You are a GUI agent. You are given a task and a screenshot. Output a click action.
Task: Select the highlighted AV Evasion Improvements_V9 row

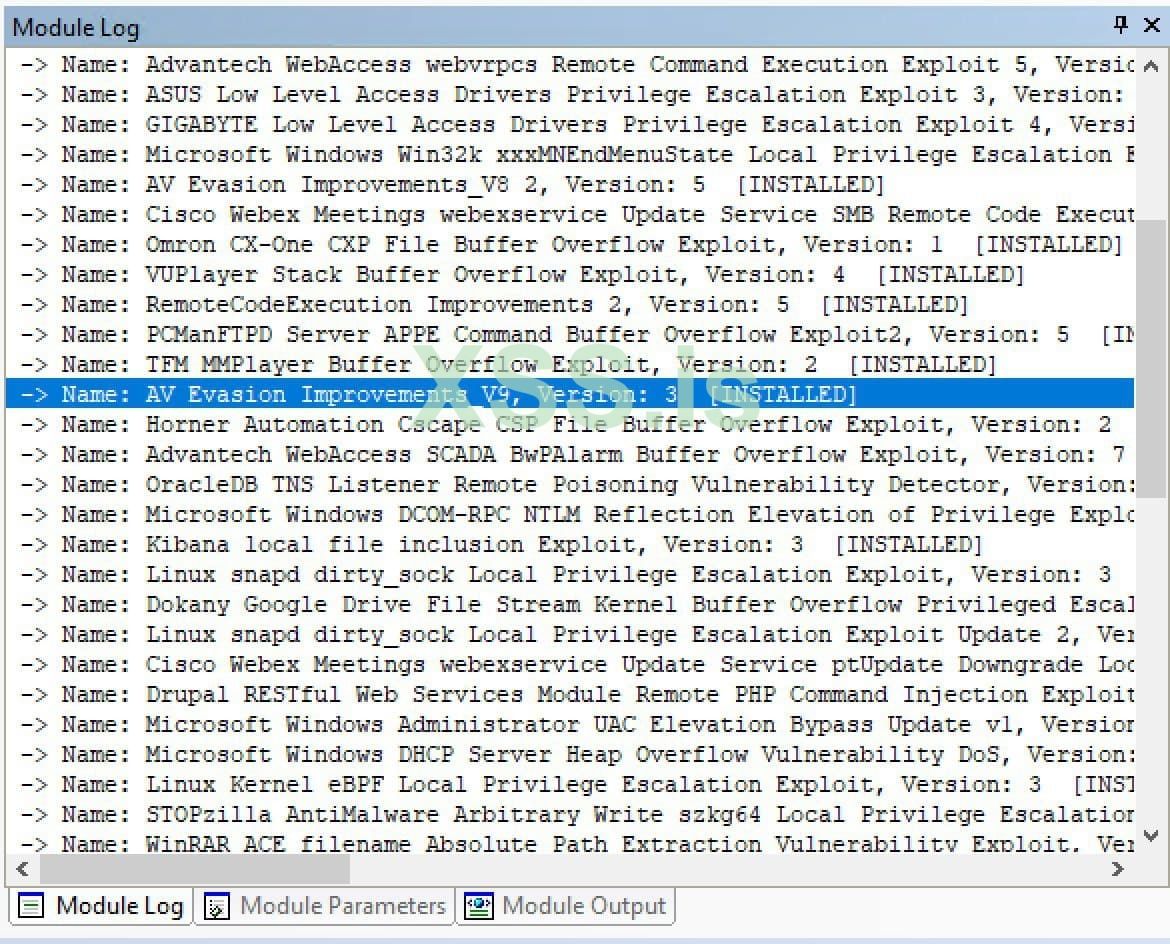pos(570,394)
